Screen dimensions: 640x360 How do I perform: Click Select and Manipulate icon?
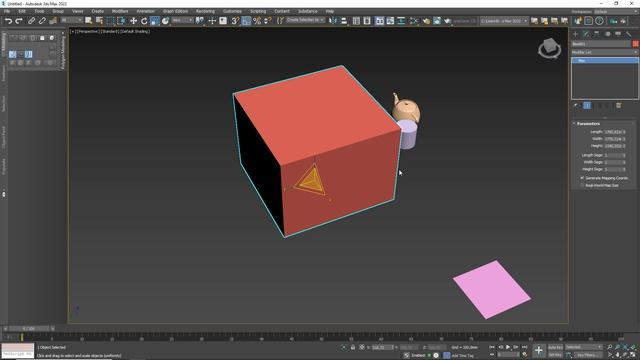pyautogui.click(x=212, y=21)
